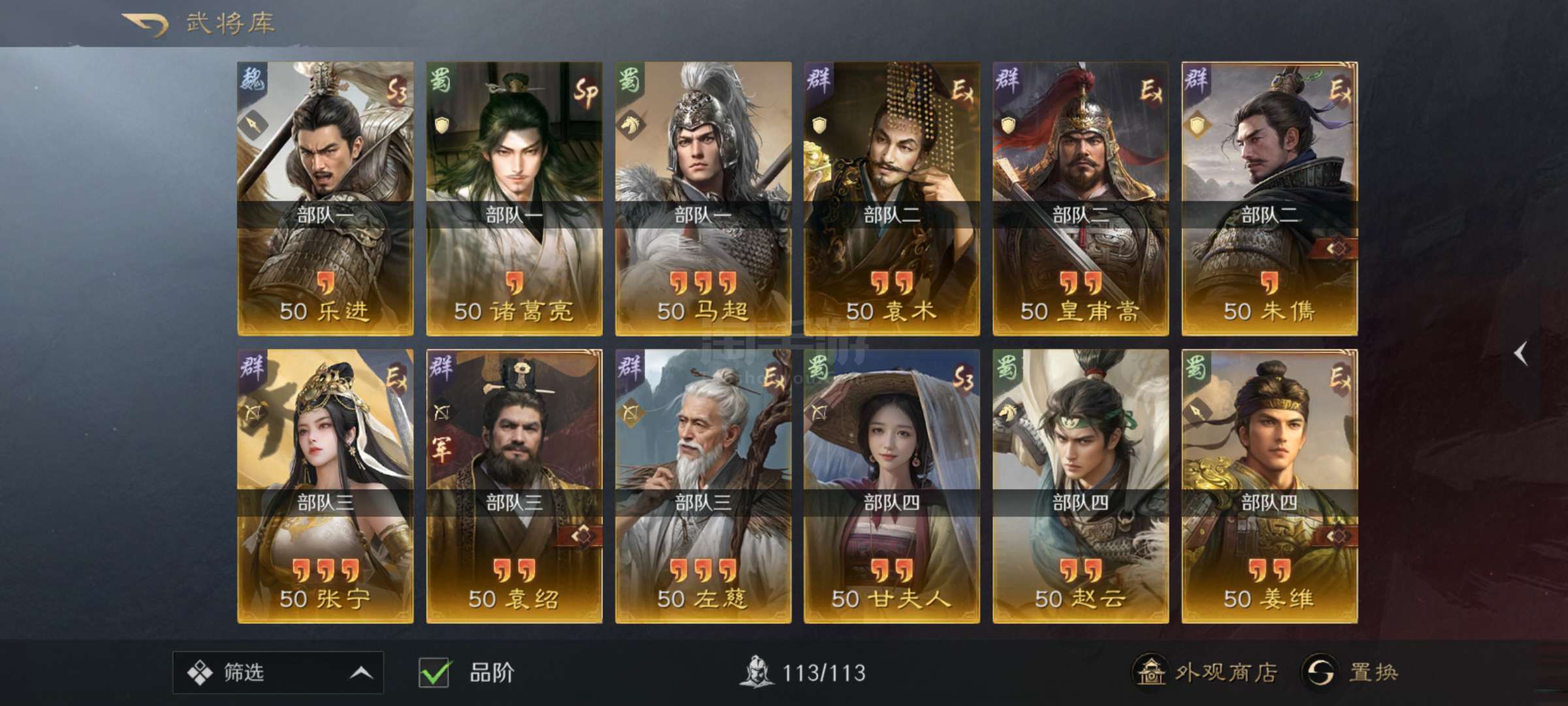The height and width of the screenshot is (706, 1568).
Task: Click the bow troop icon on 张宁 card
Action: (x=252, y=412)
